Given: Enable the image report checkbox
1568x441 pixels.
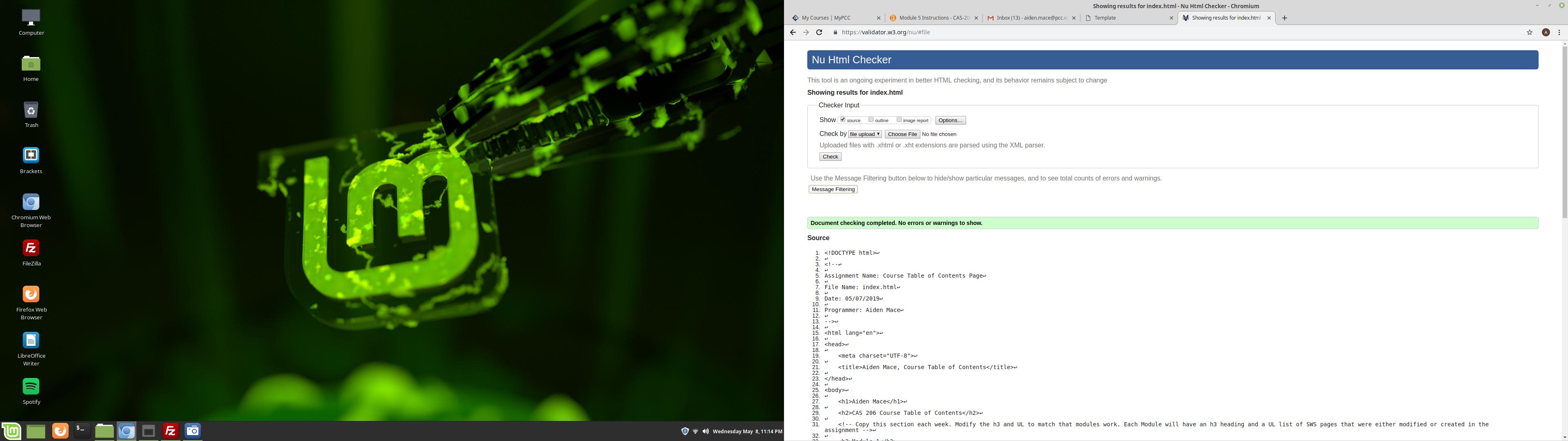Looking at the screenshot, I should [x=899, y=119].
